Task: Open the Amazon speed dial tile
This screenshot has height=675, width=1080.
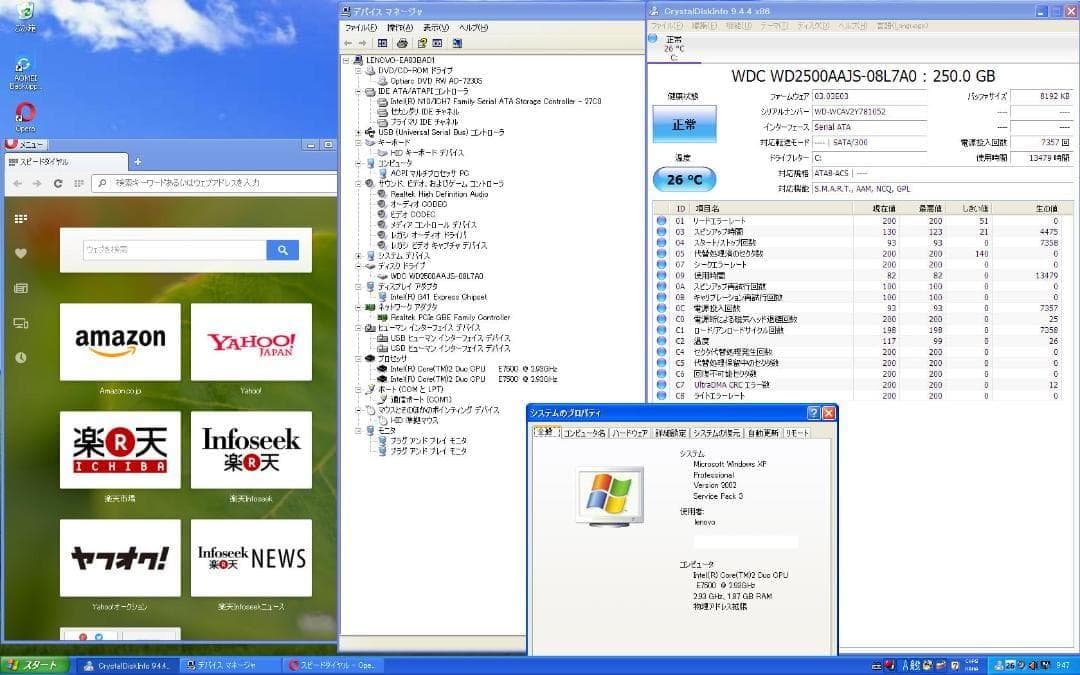Action: (x=121, y=342)
